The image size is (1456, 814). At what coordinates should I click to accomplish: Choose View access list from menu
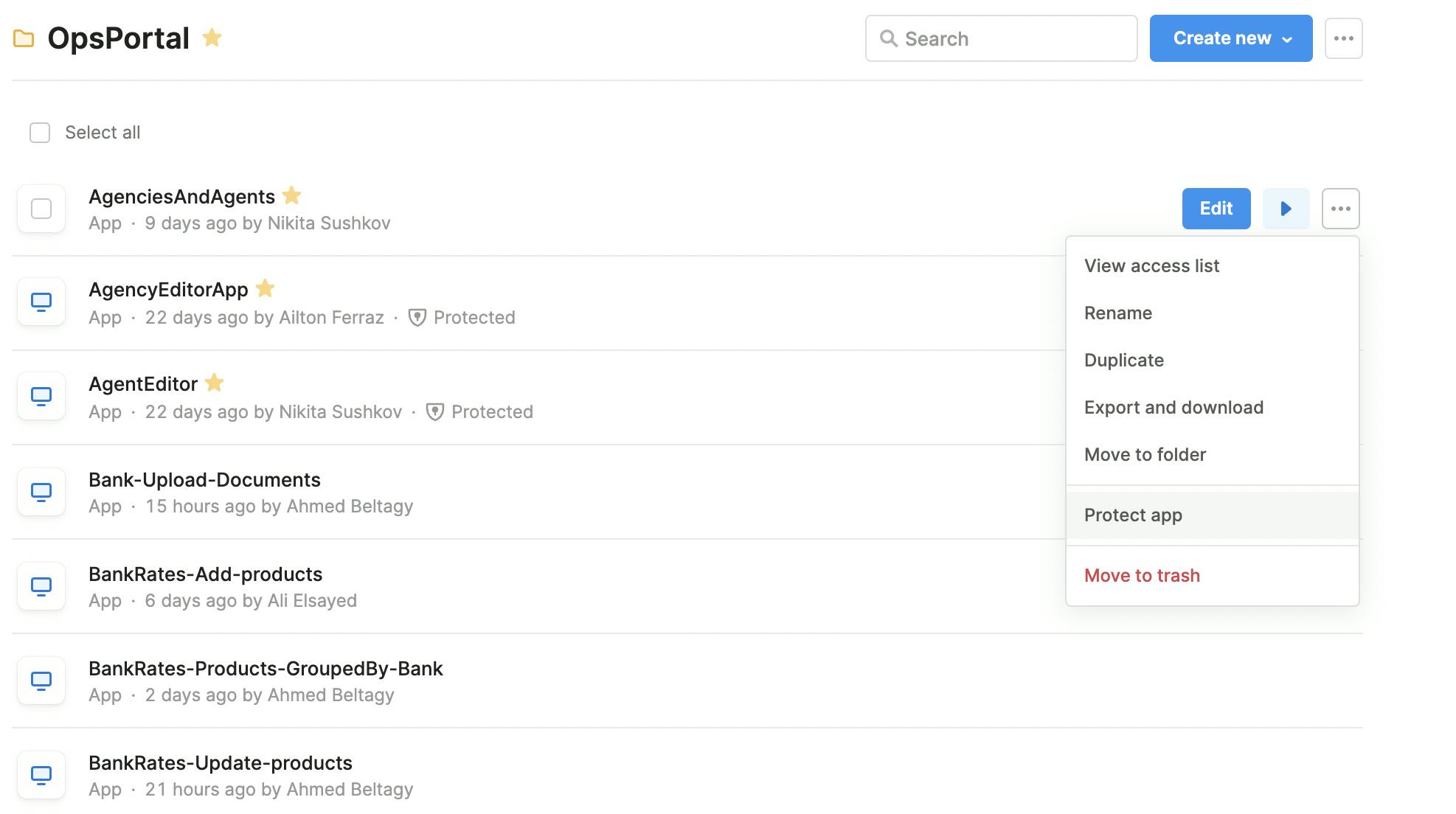point(1212,266)
